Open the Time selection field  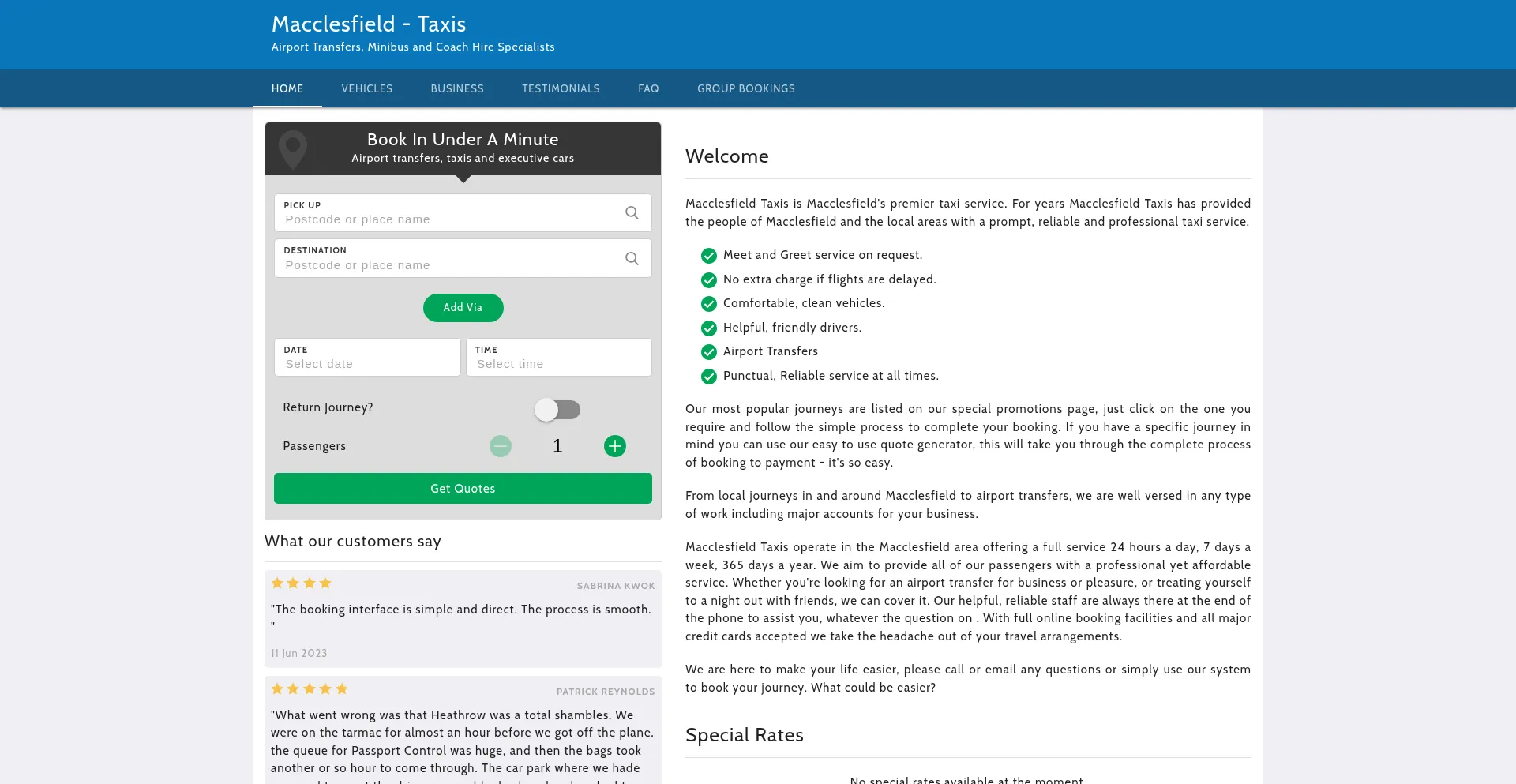[558, 358]
